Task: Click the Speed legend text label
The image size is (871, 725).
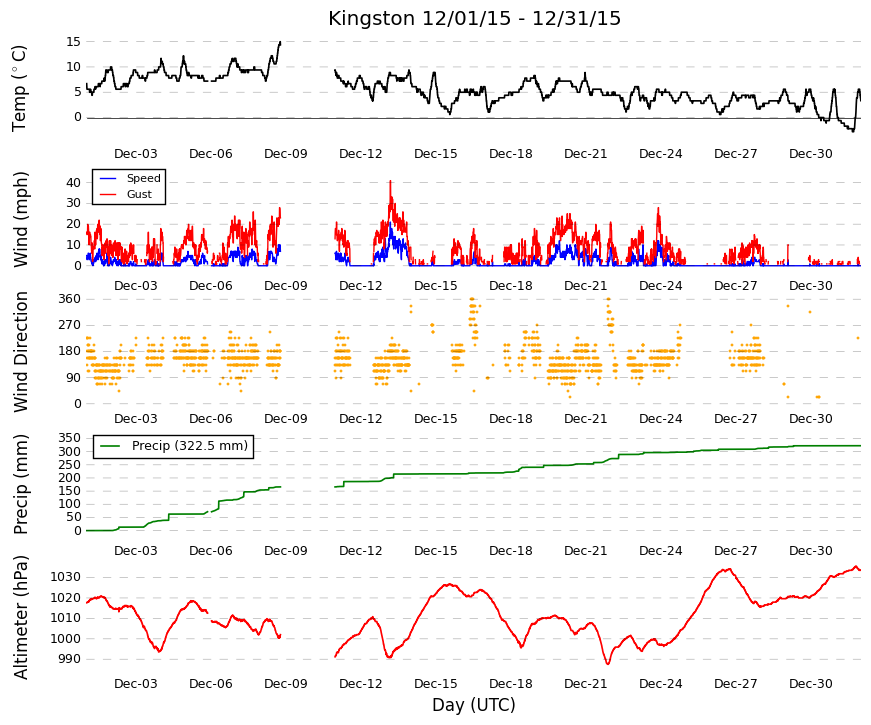Action: [143, 178]
